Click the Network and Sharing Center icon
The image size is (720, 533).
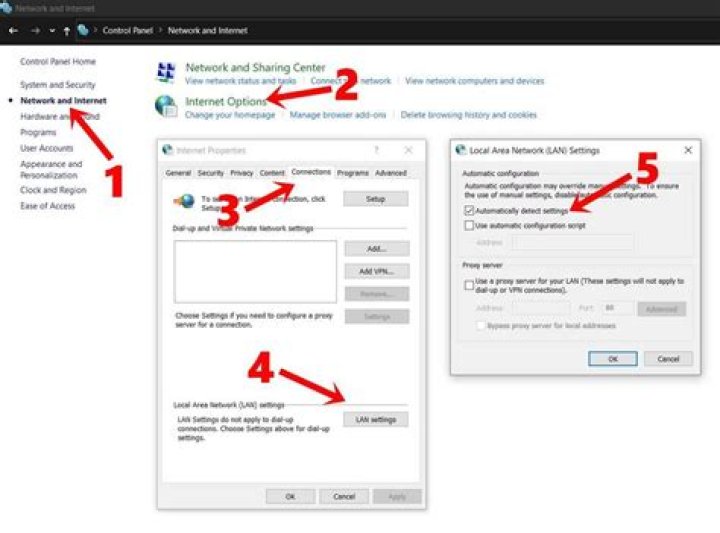coord(166,72)
